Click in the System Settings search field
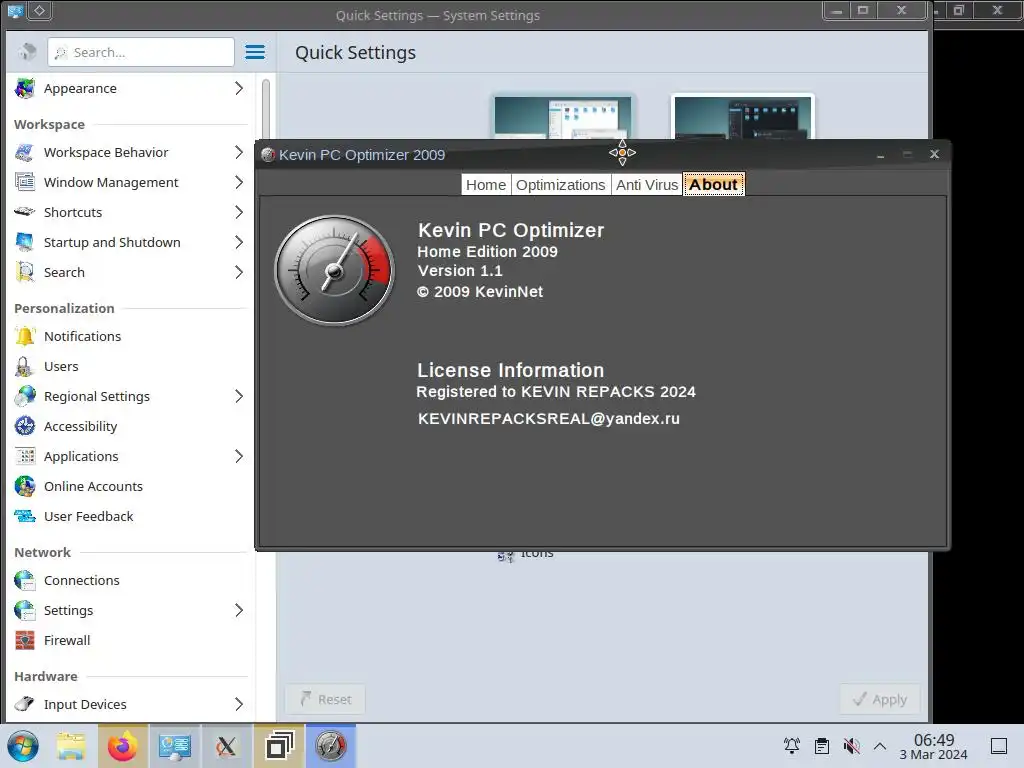The width and height of the screenshot is (1024, 768). point(141,52)
